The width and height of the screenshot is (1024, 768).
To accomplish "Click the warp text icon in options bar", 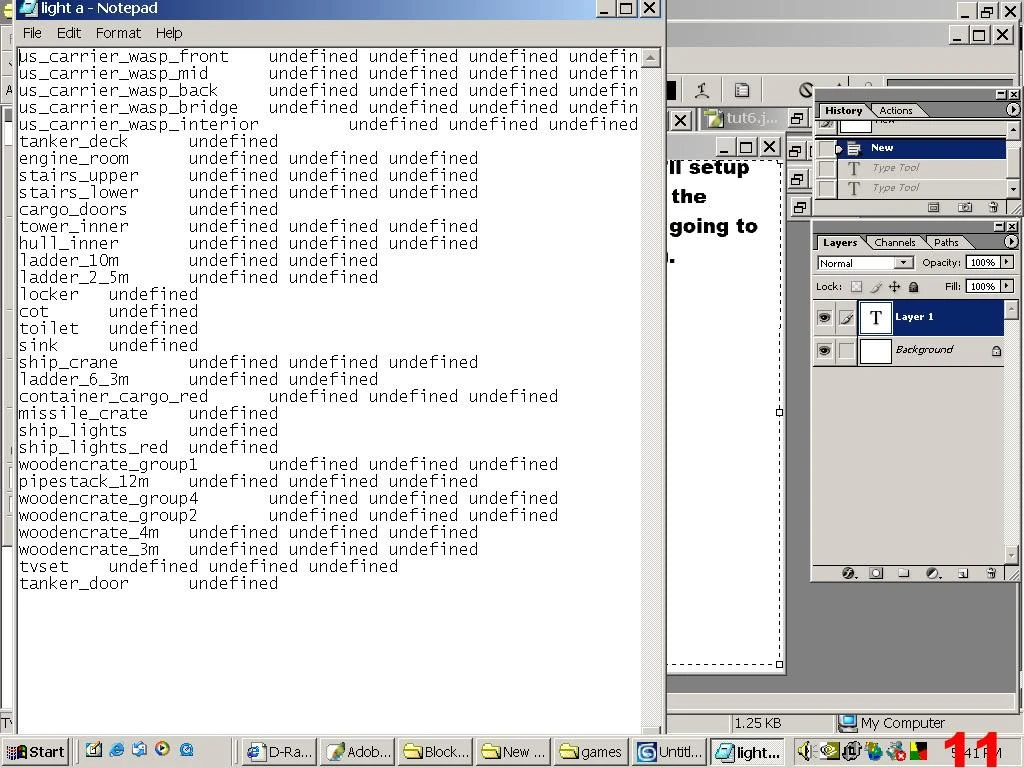I will (x=702, y=90).
